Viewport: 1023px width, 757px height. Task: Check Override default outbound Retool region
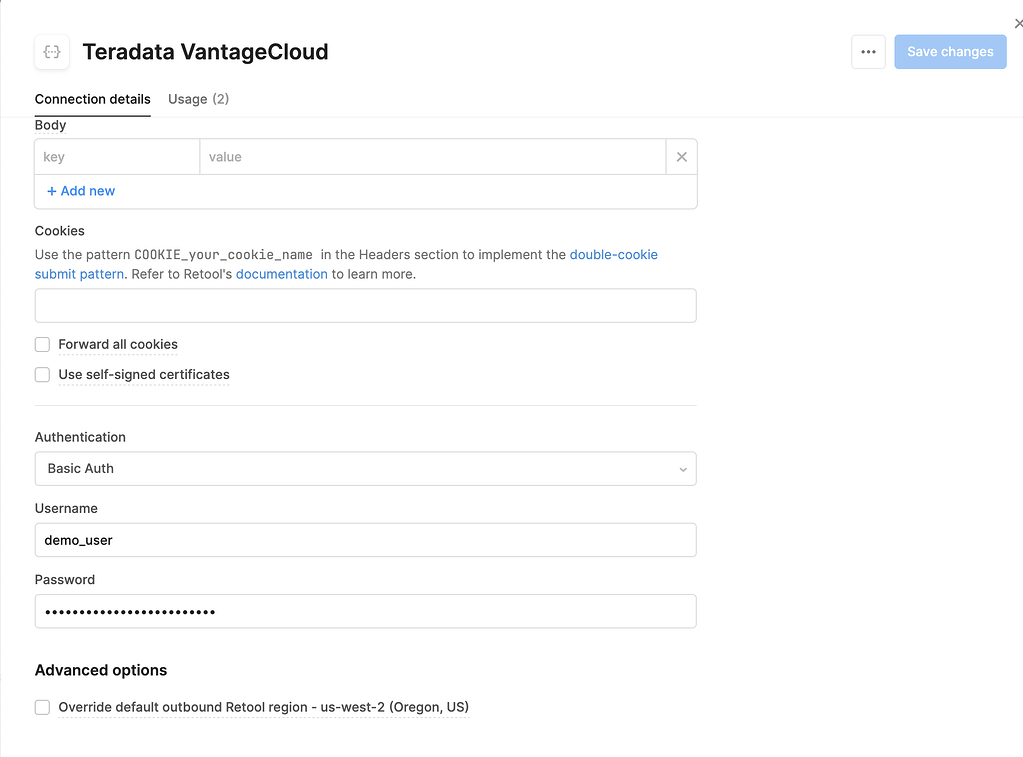42,708
